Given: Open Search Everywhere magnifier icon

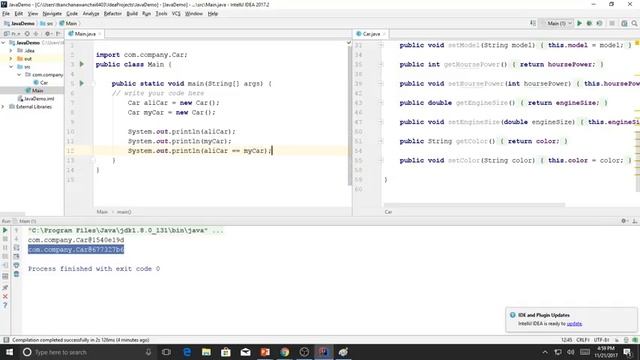Looking at the screenshot, I should [634, 24].
